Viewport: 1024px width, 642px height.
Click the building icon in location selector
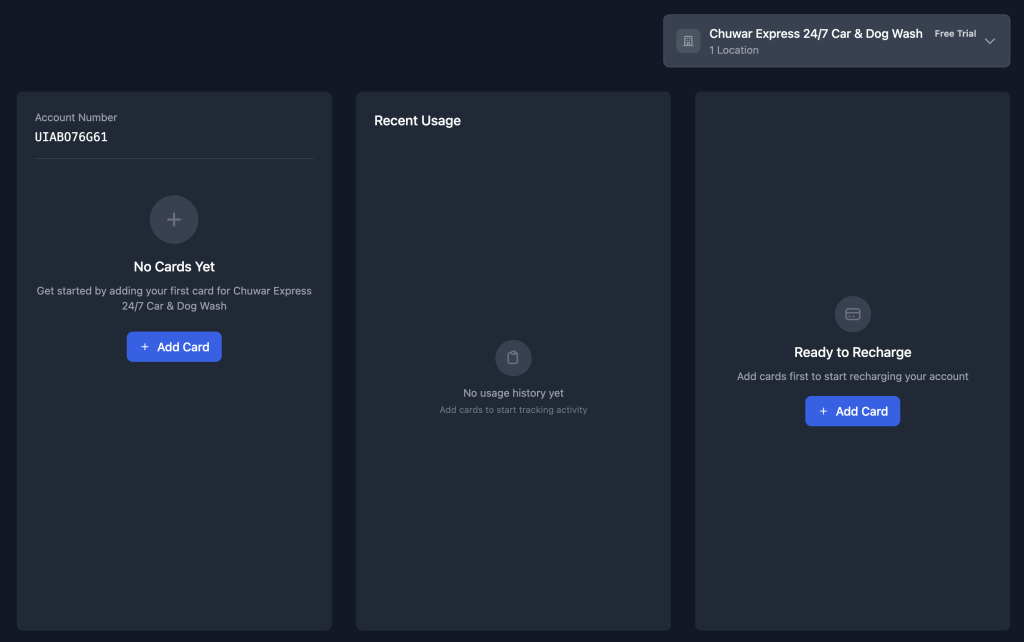click(688, 41)
